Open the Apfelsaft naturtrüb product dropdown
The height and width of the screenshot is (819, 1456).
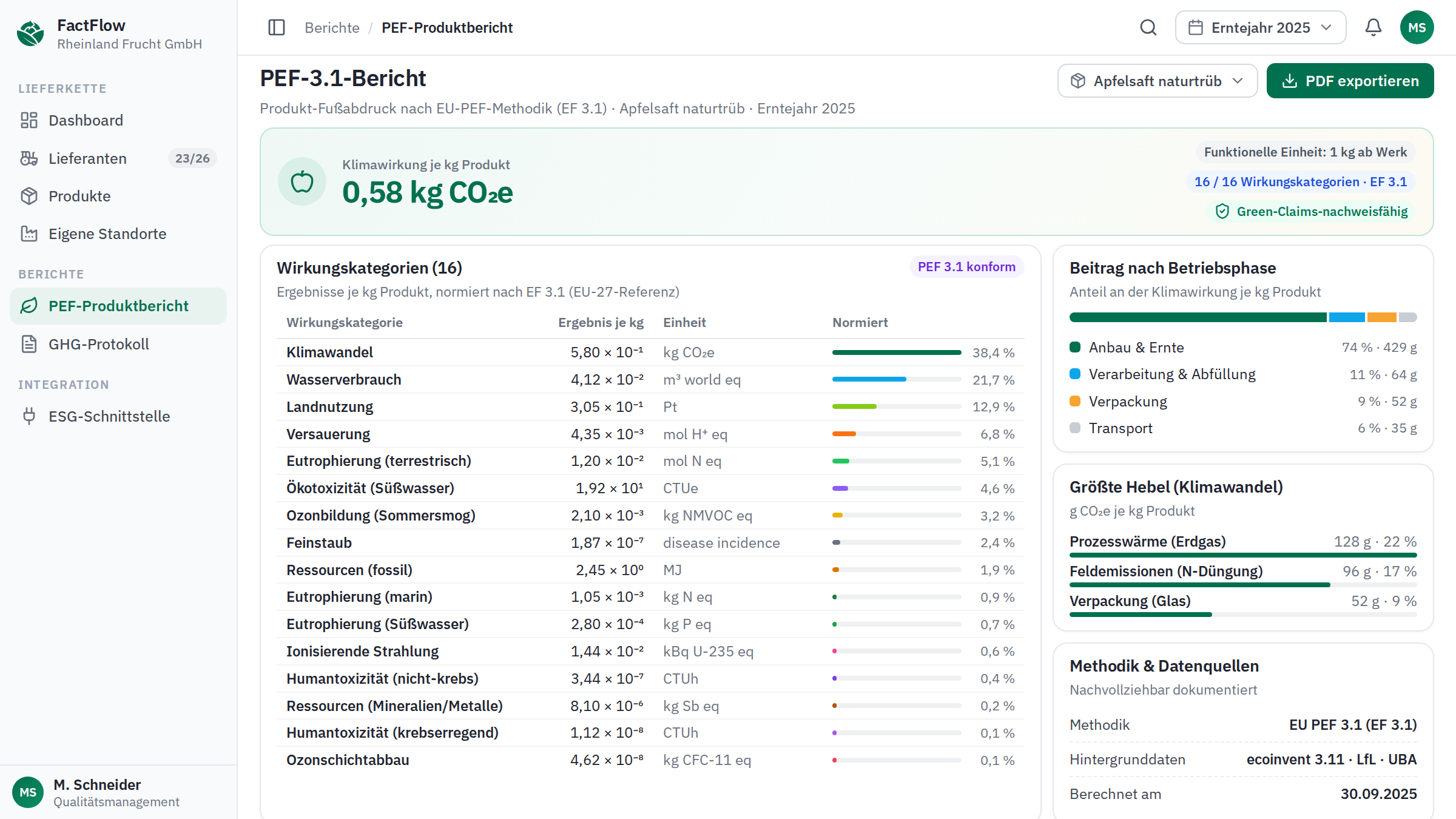coord(1158,81)
